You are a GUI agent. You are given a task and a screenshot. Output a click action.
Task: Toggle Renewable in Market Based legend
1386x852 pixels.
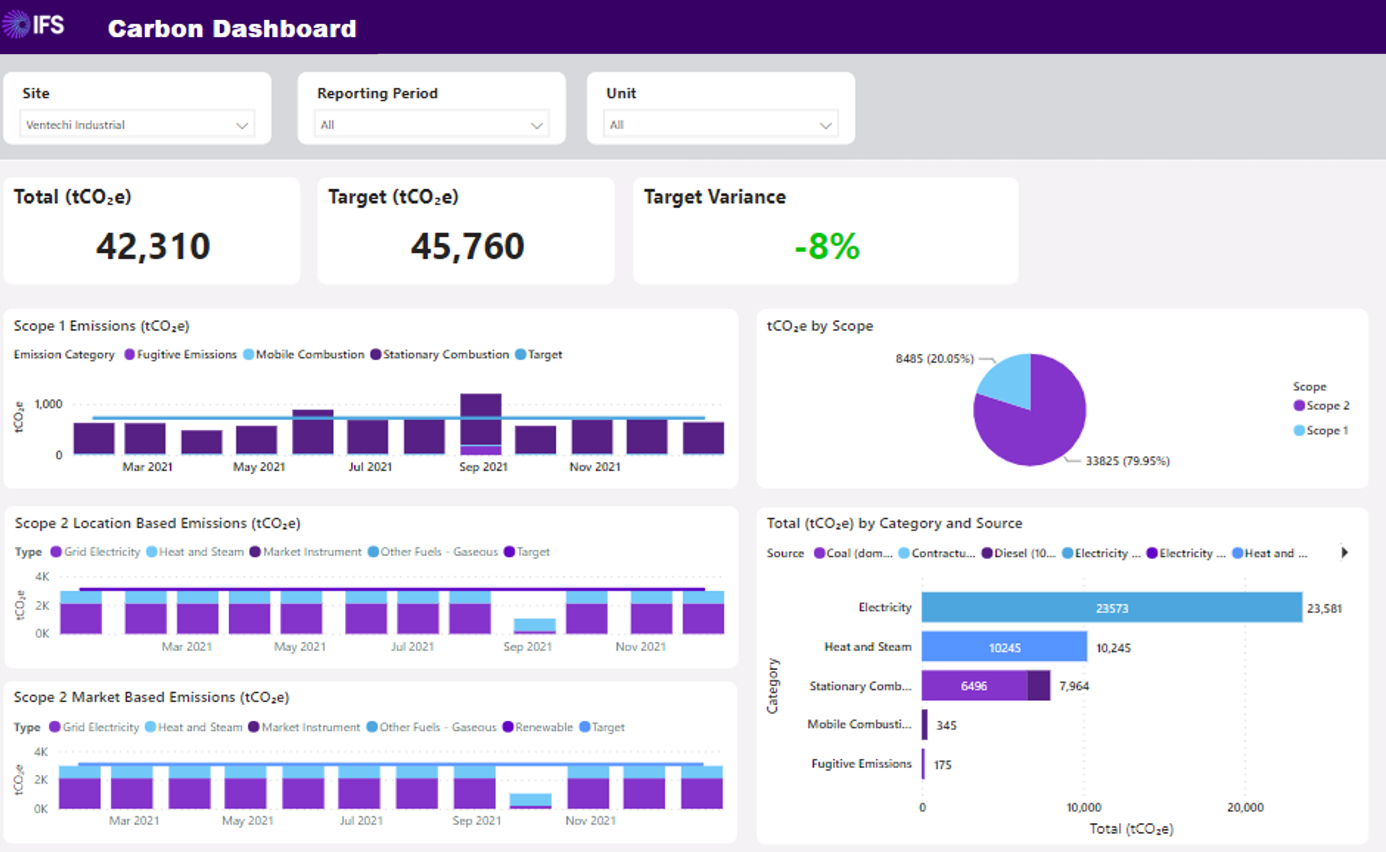pyautogui.click(x=538, y=727)
